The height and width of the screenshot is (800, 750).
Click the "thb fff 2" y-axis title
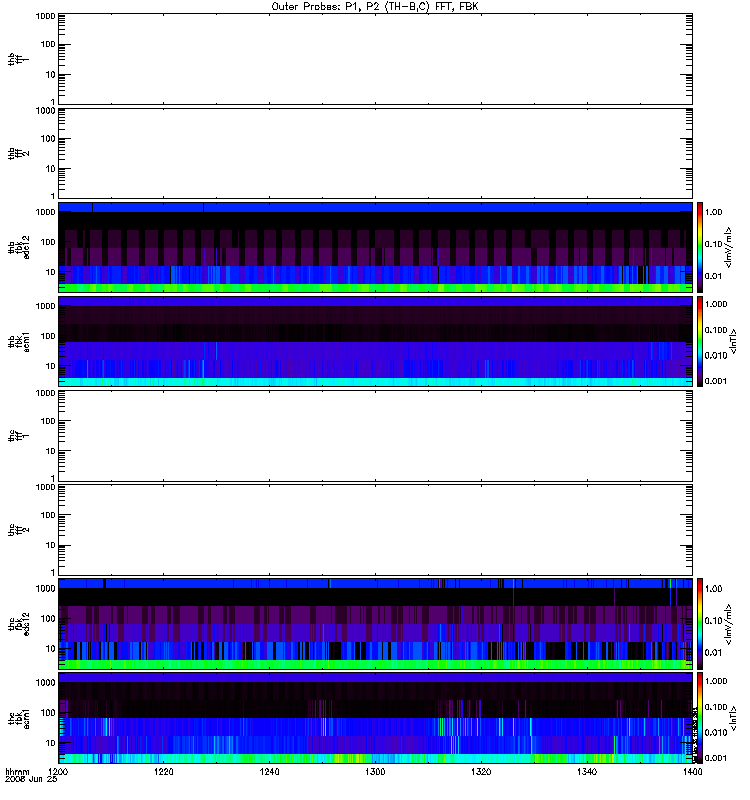[x=18, y=153]
